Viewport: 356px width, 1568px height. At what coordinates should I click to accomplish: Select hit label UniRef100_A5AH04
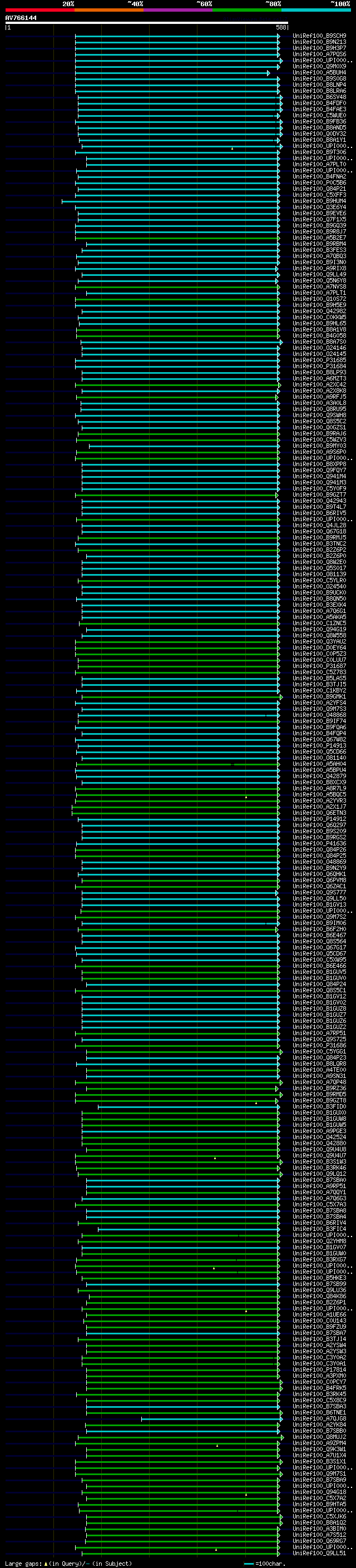319,764
